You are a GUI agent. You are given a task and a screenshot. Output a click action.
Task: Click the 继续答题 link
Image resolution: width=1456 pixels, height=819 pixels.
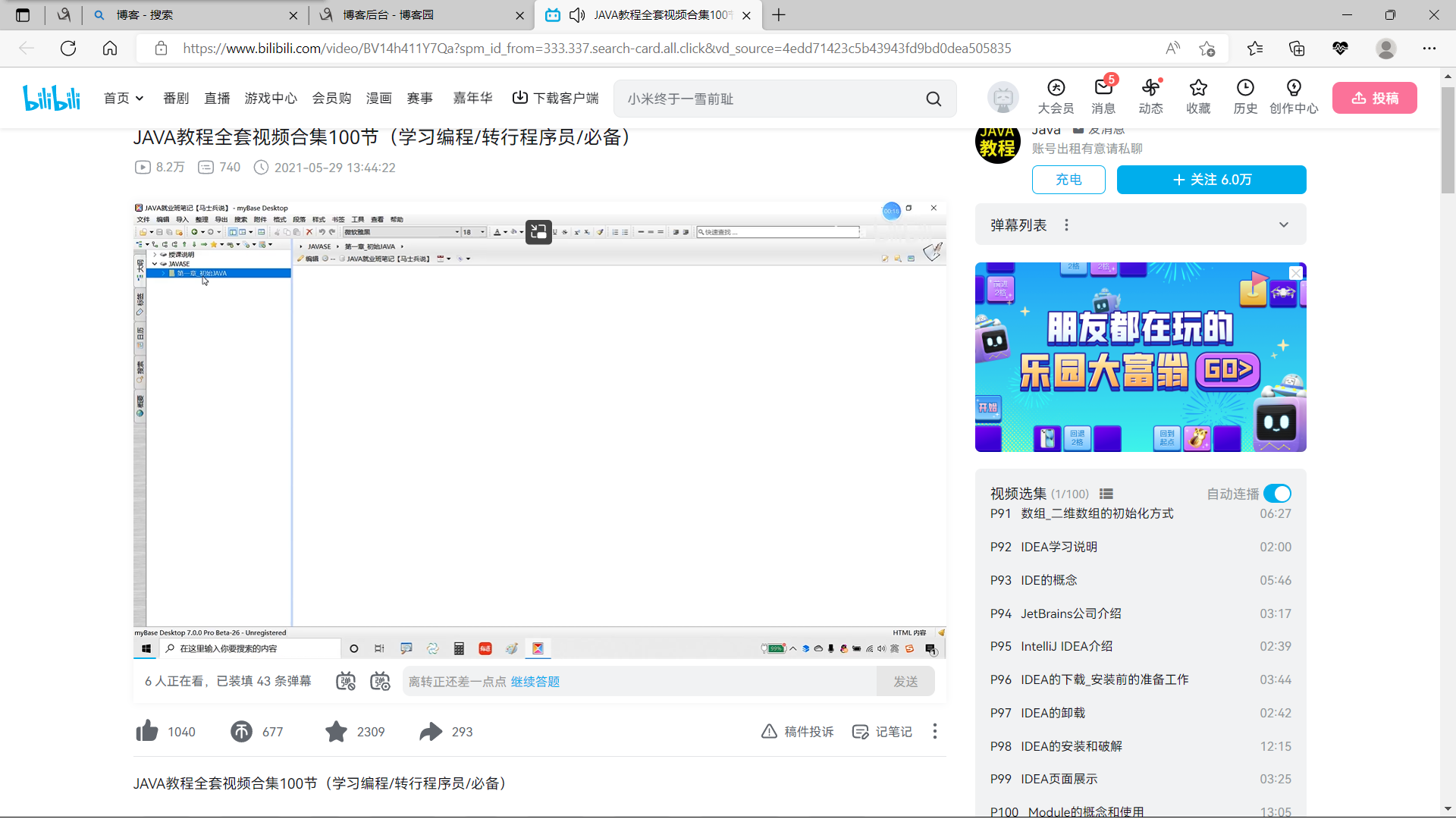[535, 682]
